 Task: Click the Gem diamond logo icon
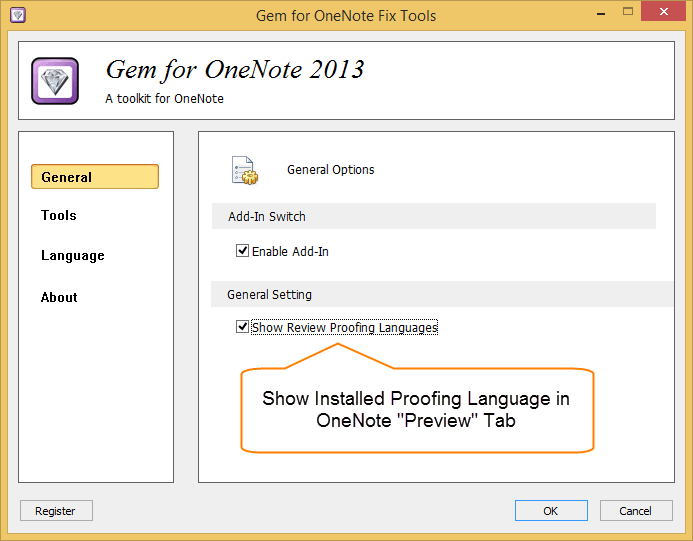(55, 81)
